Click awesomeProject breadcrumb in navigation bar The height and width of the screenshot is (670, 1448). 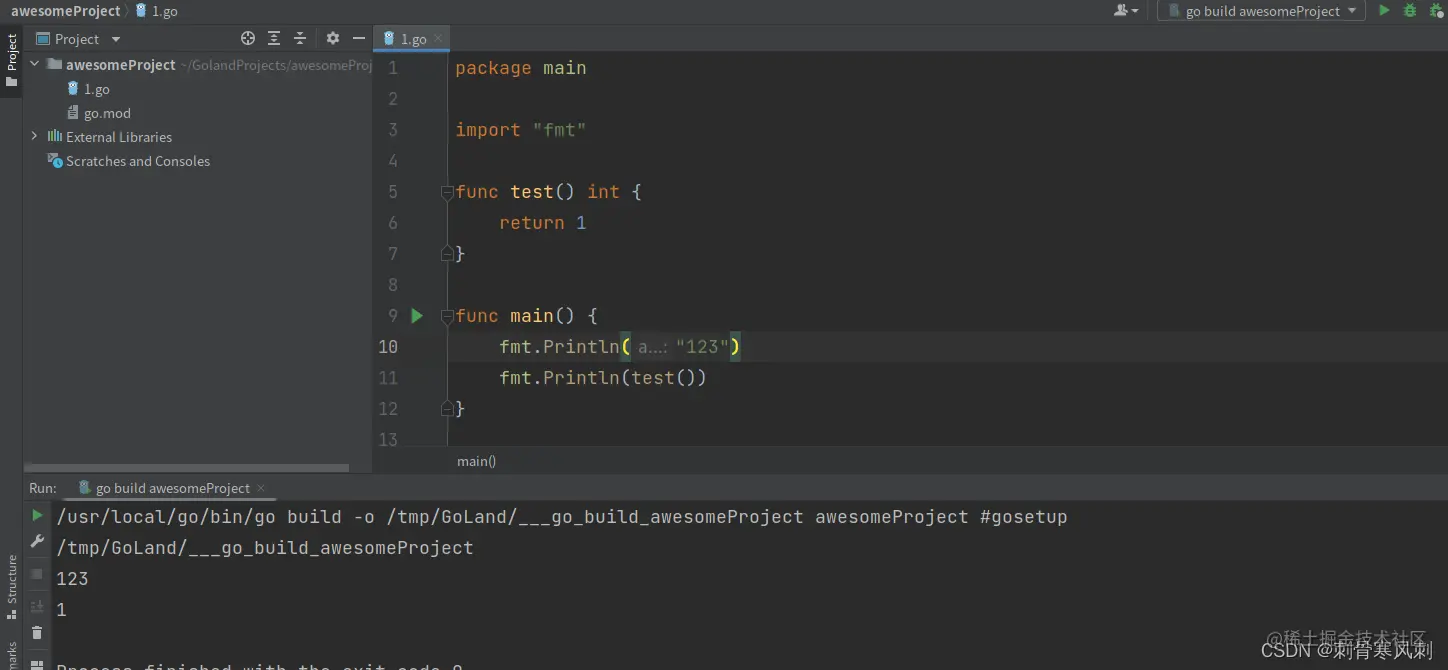(x=65, y=11)
